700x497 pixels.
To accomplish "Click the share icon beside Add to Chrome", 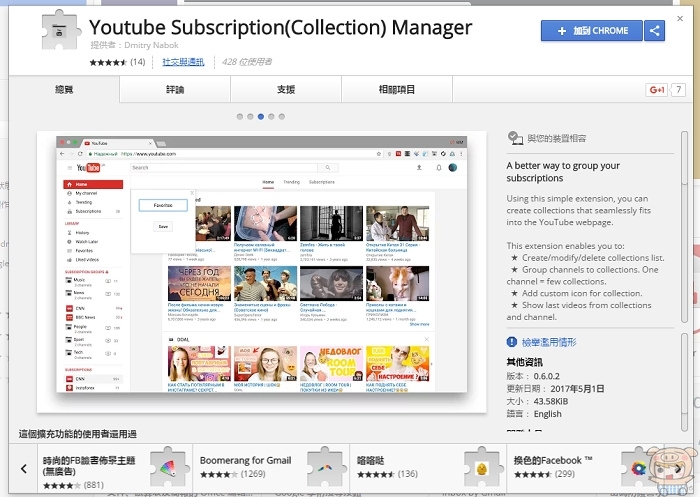I will click(655, 31).
